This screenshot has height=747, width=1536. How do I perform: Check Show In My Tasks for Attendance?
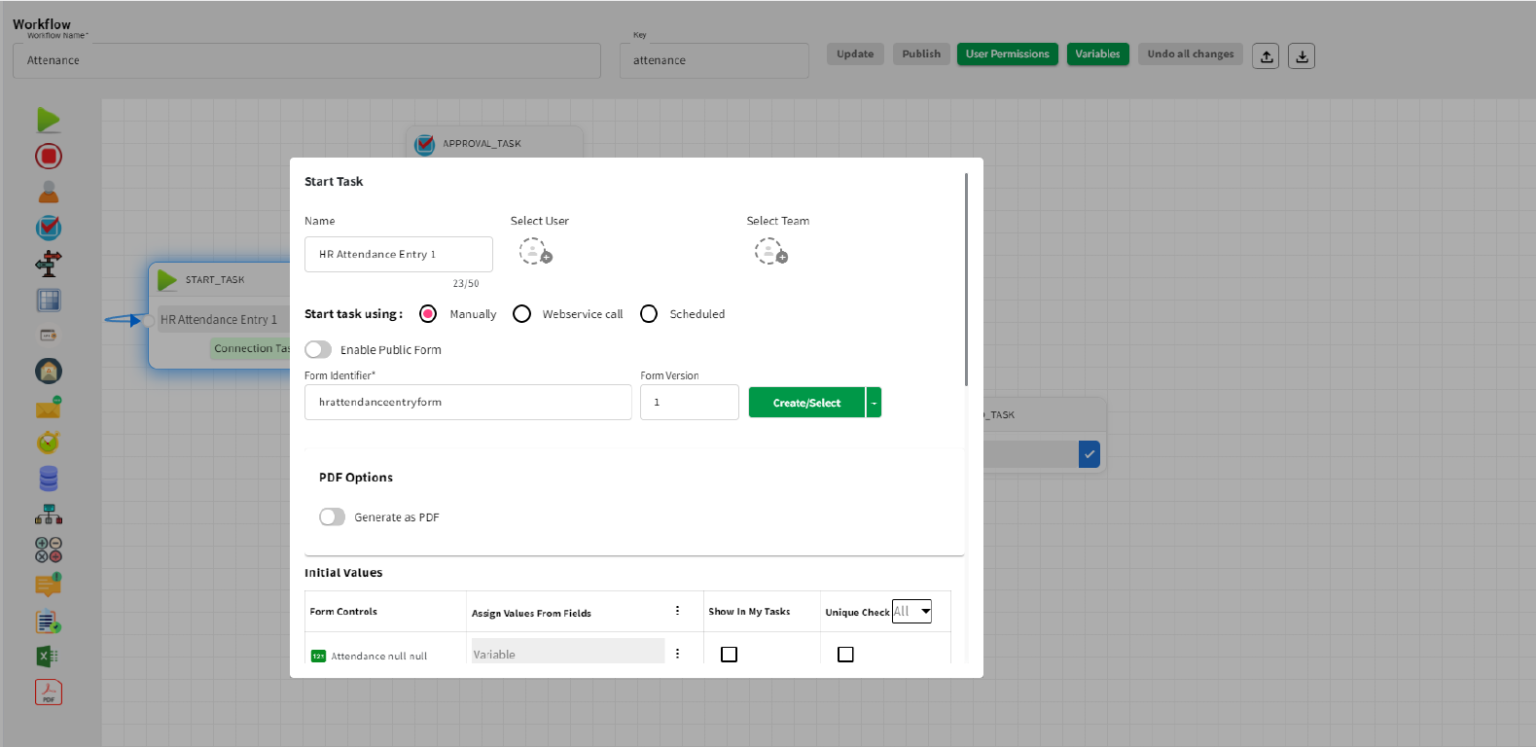729,654
